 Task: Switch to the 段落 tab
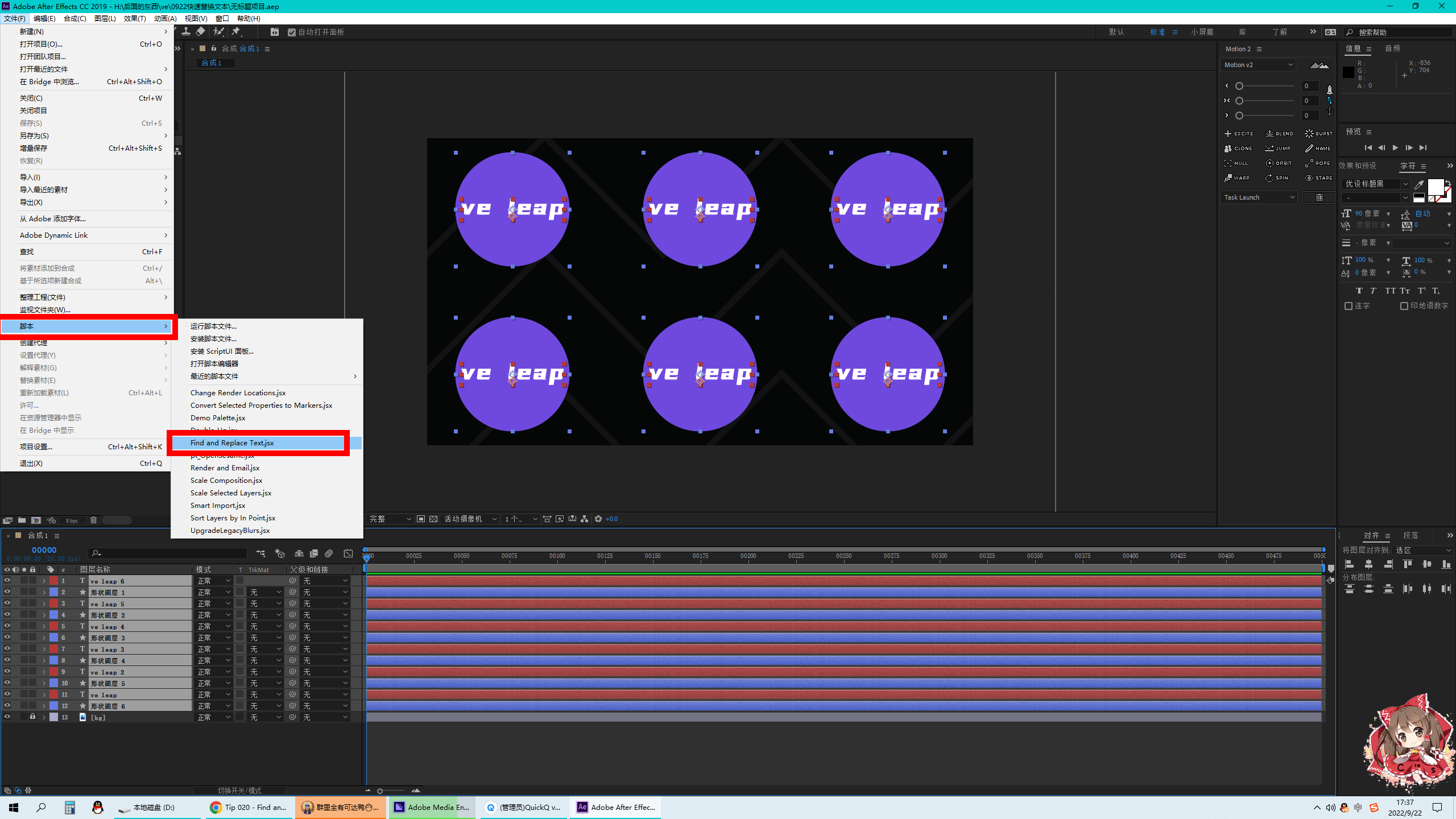tap(1410, 536)
